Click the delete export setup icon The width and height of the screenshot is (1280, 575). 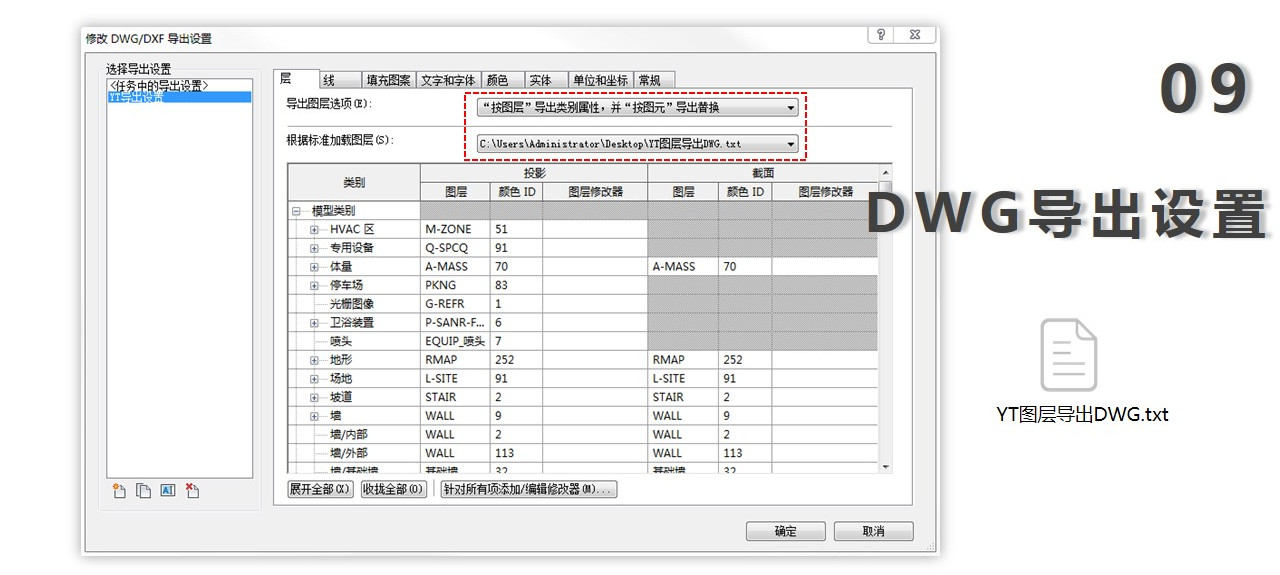[x=193, y=490]
